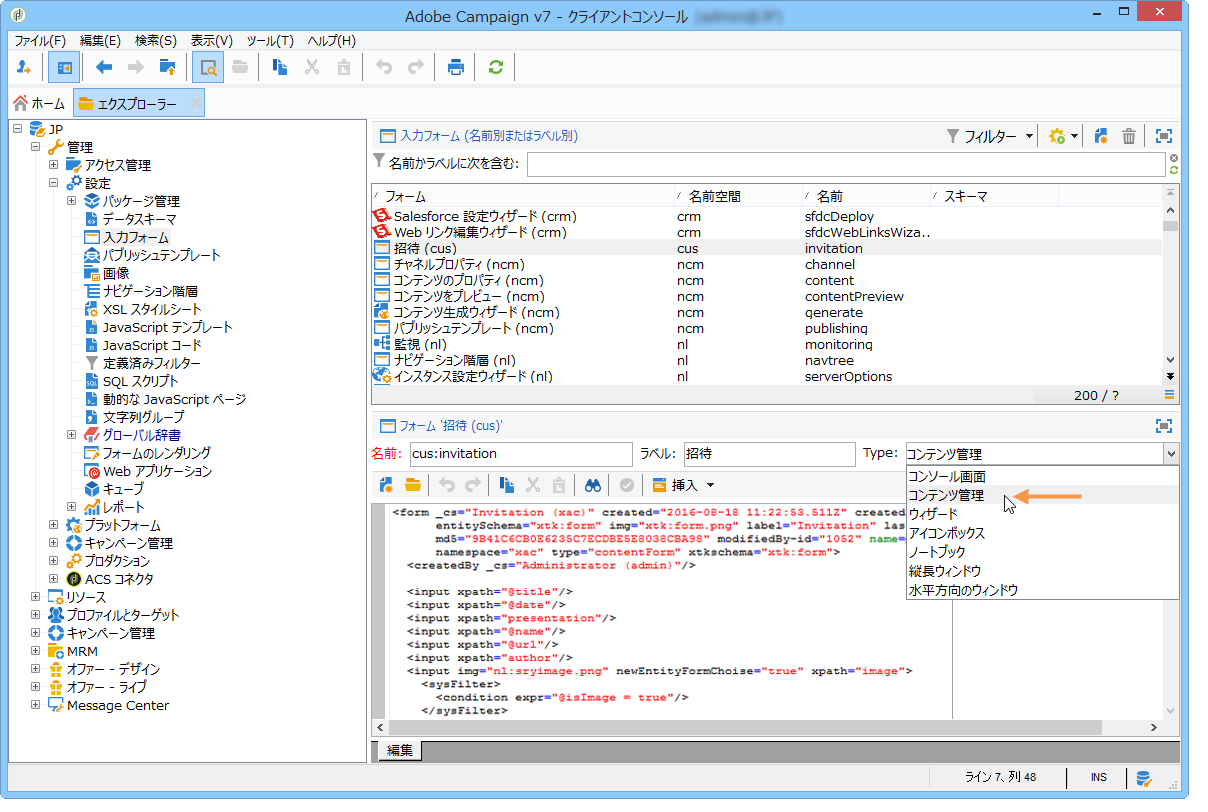This screenshot has width=1208, height=812.
Task: Open the フィルター dropdown
Action: [990, 136]
